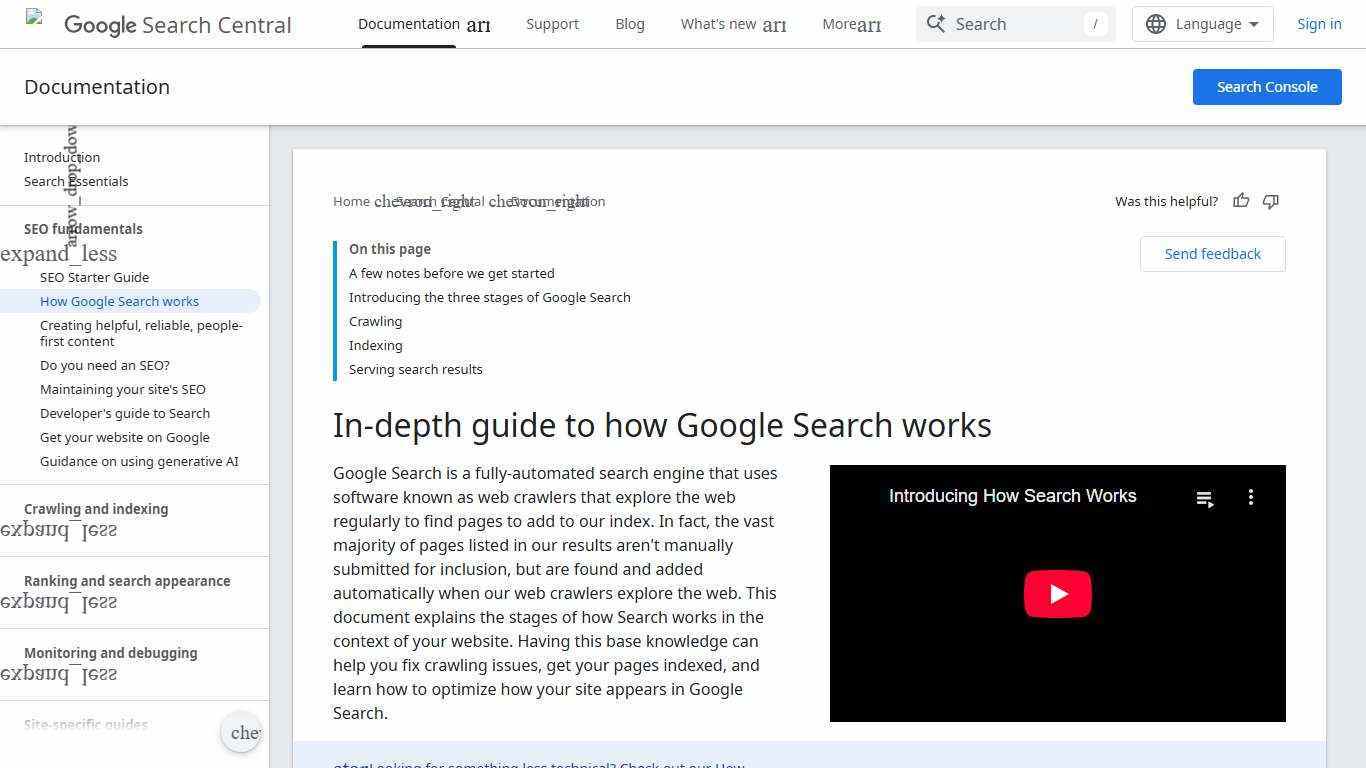Screen dimensions: 1366x768
Task: Open the Language dropdown
Action: coord(1208,23)
